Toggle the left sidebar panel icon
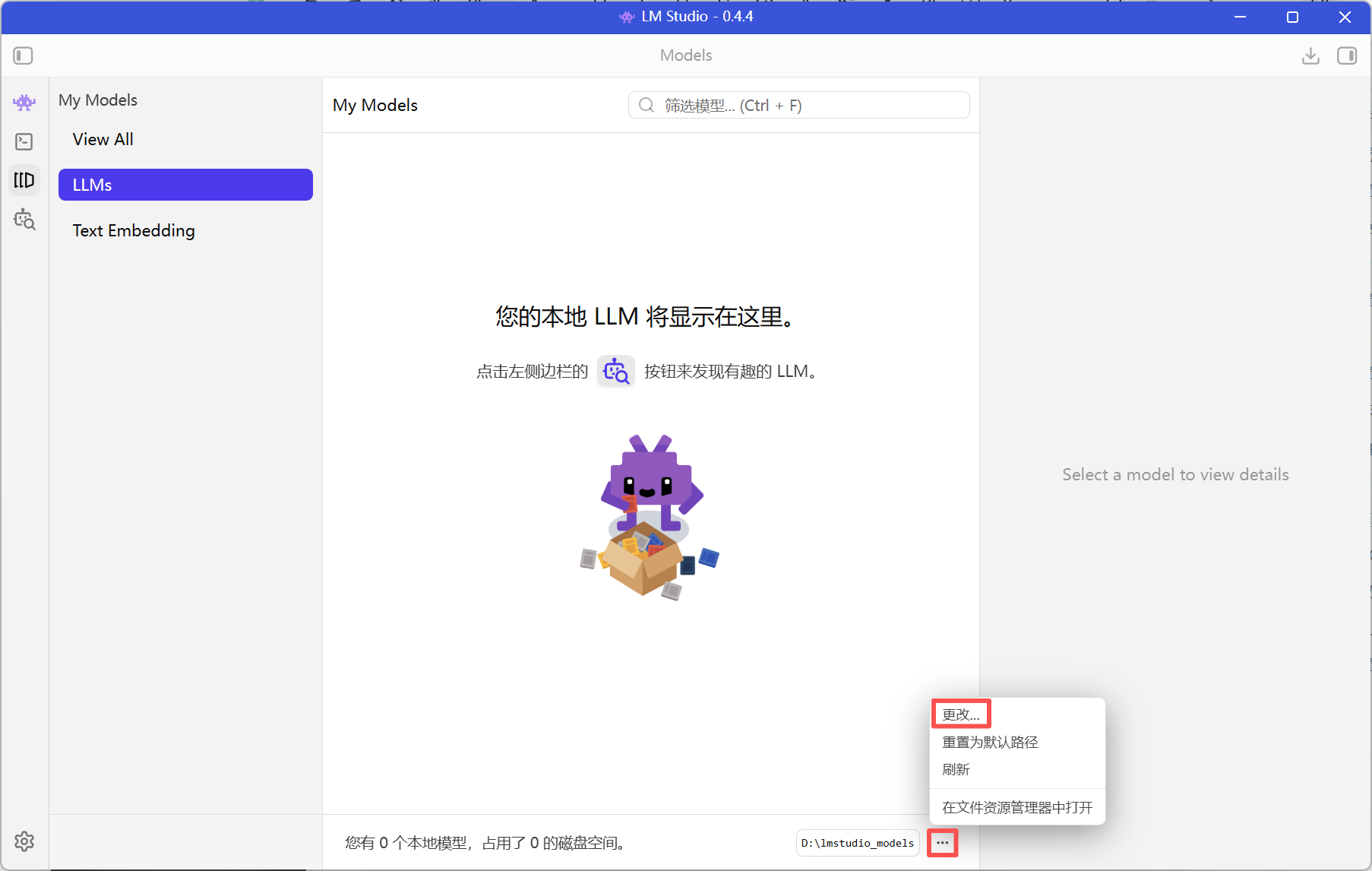The image size is (1372, 871). tap(23, 55)
